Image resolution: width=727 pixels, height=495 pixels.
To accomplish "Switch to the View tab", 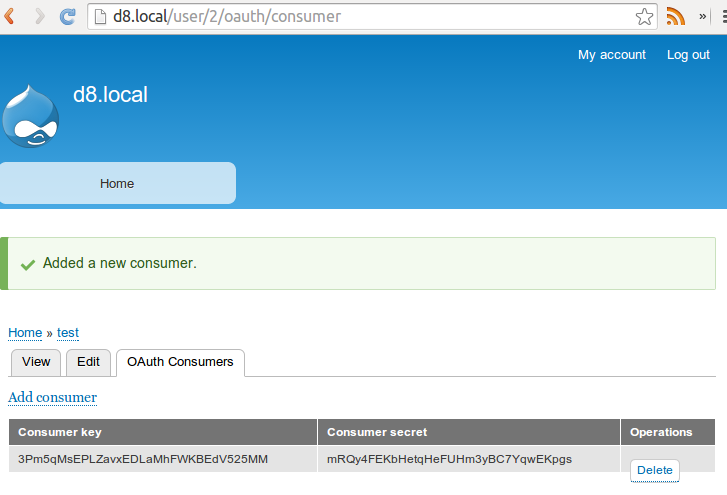I will click(x=36, y=362).
